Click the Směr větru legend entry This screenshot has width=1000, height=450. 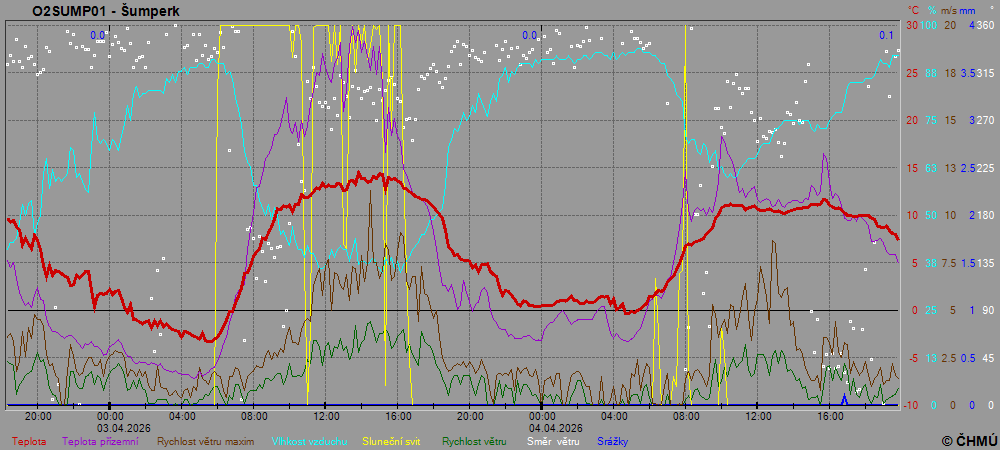click(552, 440)
